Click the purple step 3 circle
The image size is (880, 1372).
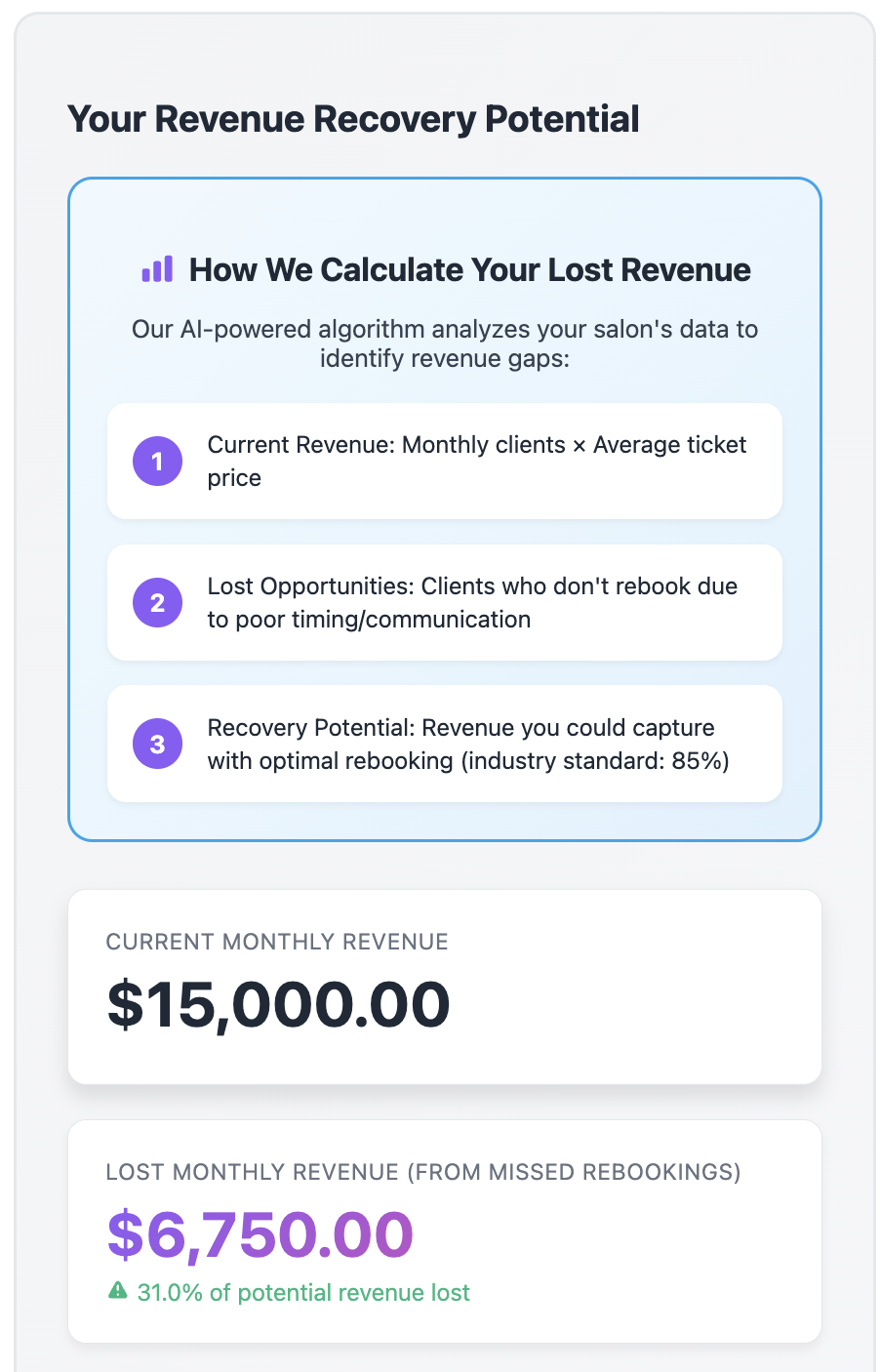(157, 745)
